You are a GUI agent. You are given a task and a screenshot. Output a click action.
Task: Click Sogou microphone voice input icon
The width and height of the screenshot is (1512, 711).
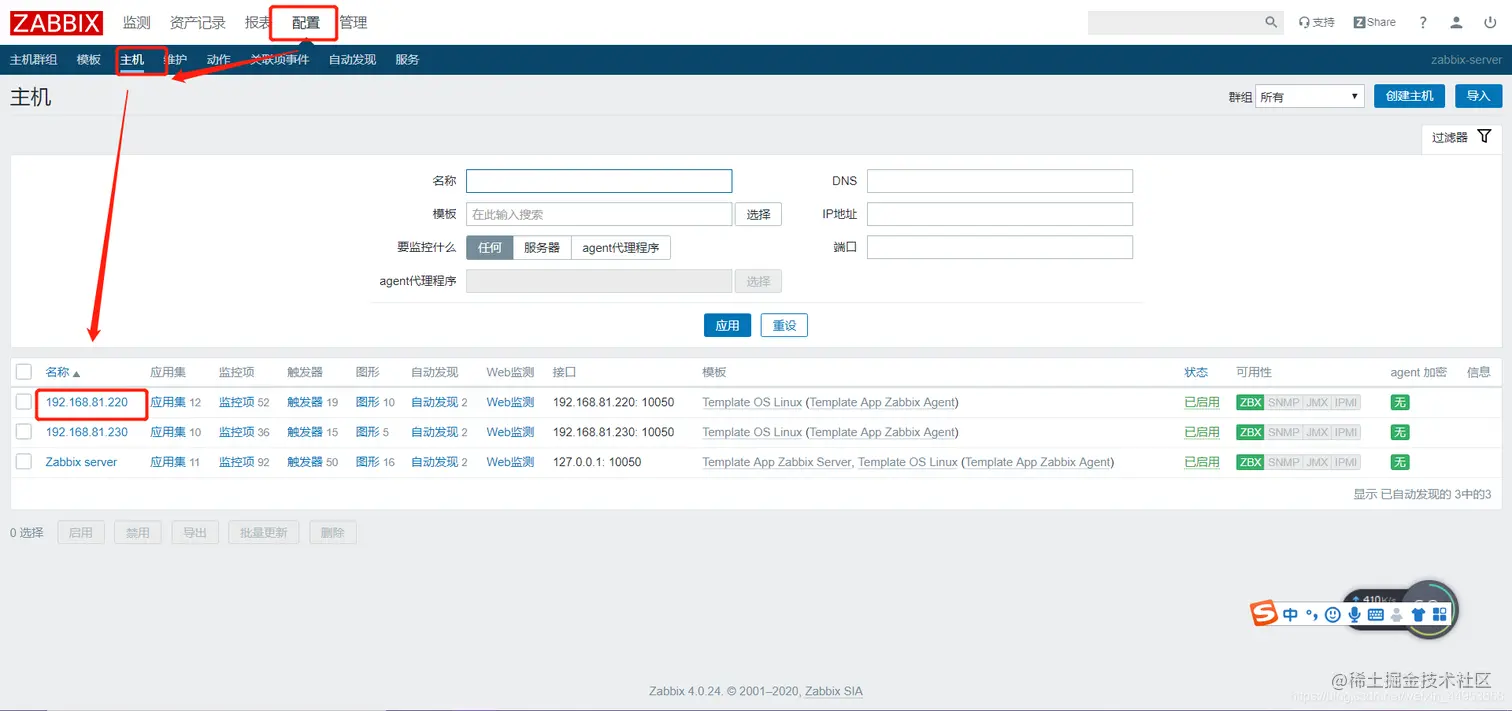1355,615
